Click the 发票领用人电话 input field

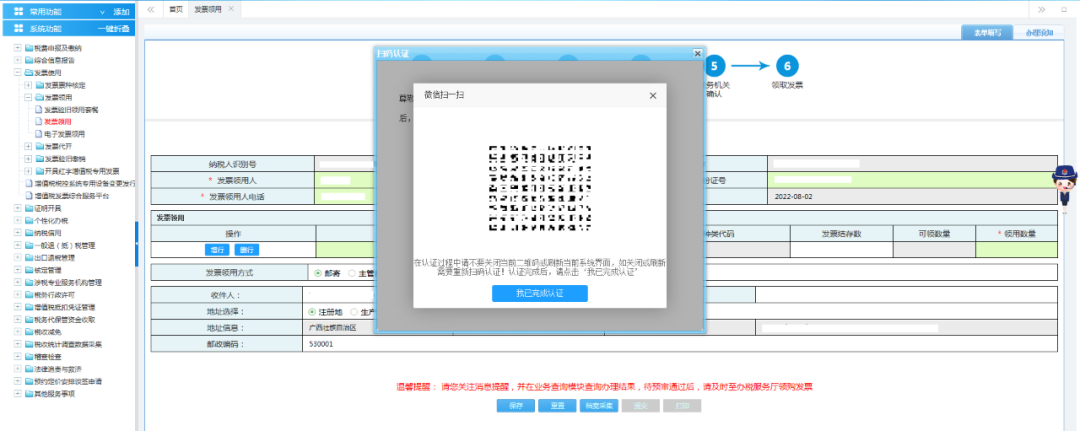344,196
